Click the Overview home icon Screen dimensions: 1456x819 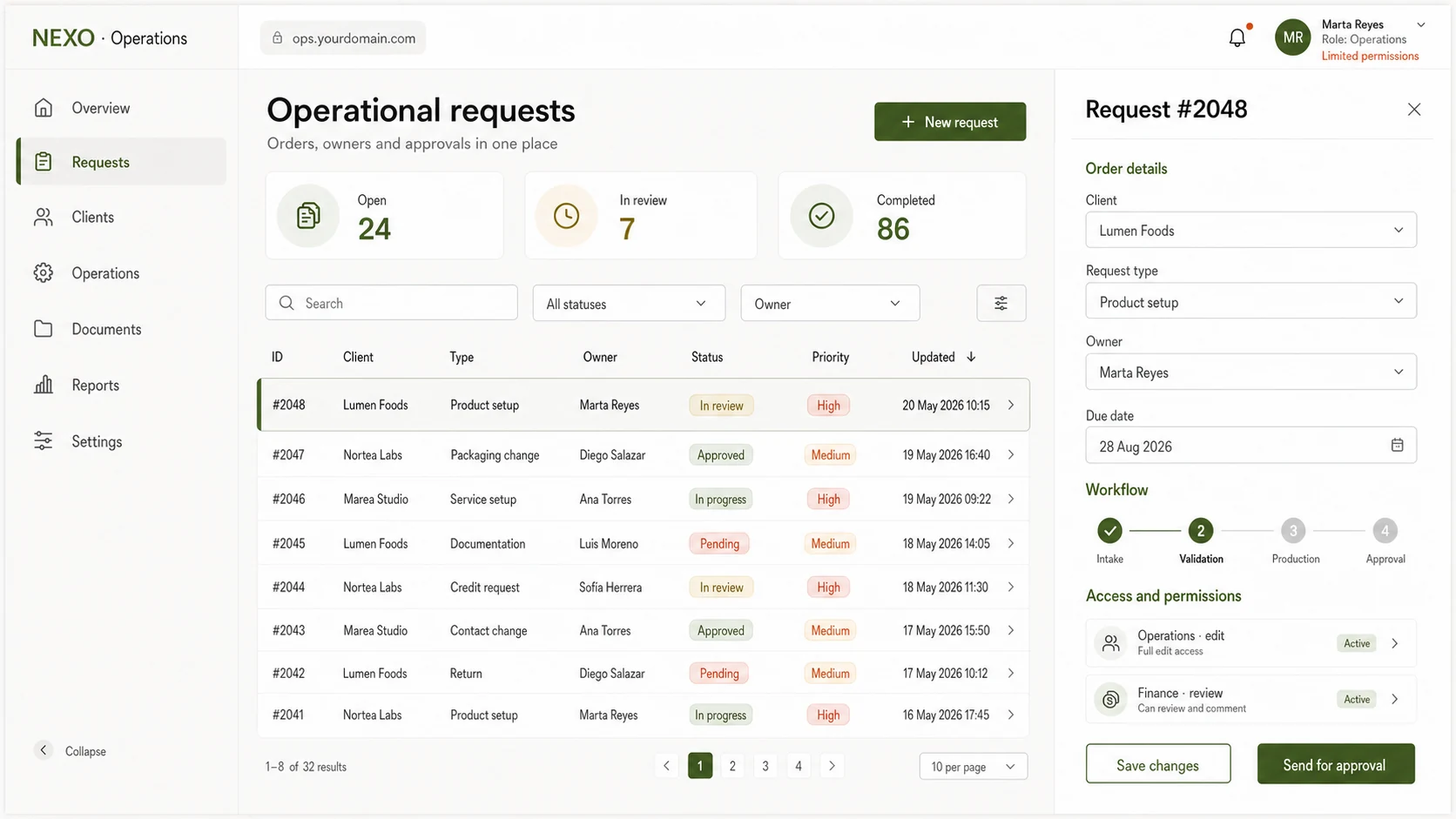coord(44,108)
